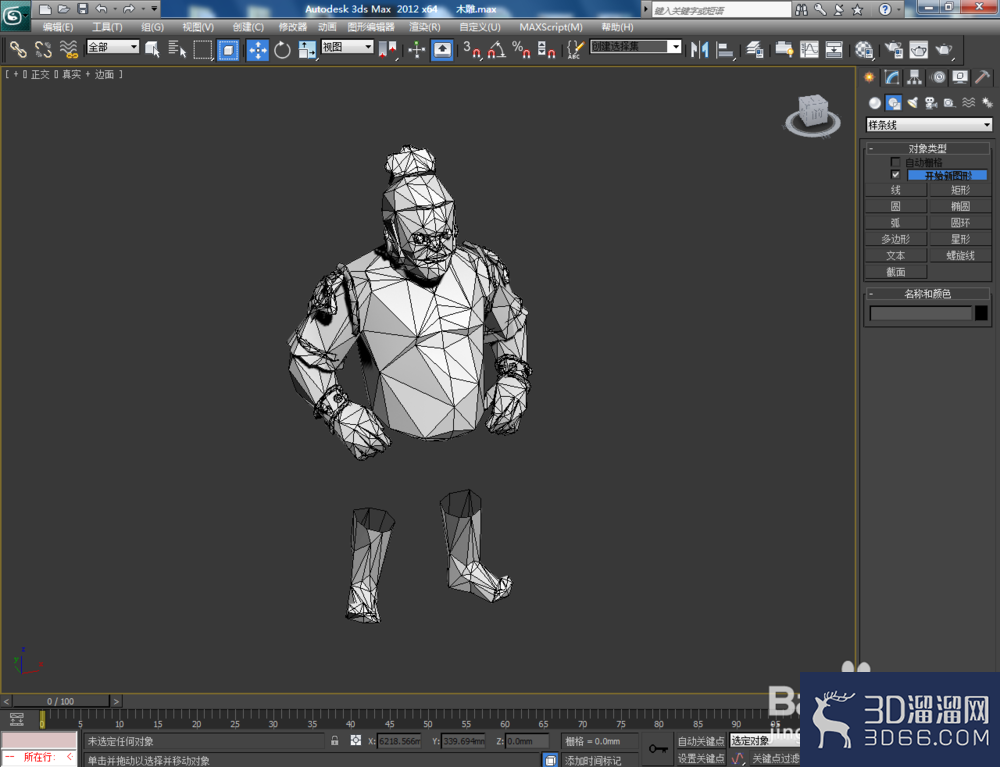
Task: Click the Align tool icon
Action: click(x=724, y=49)
